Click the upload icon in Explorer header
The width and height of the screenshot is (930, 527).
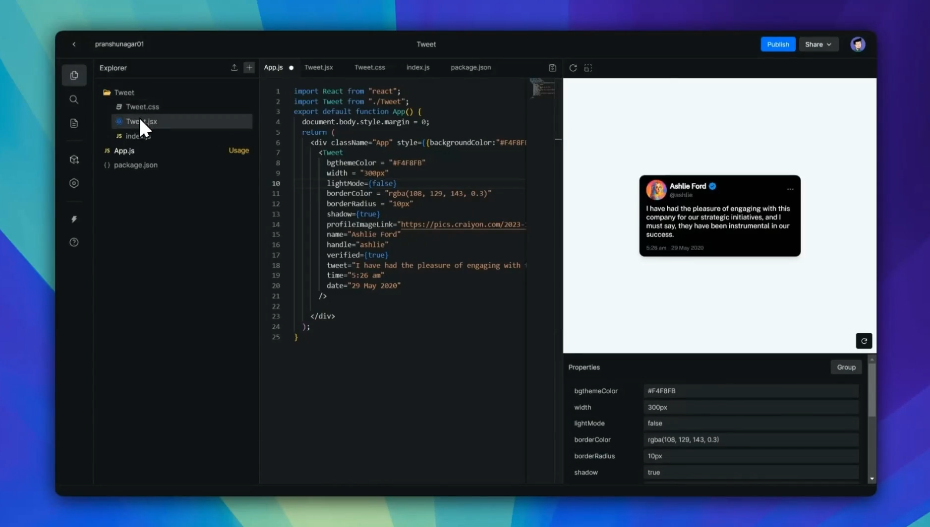point(234,68)
